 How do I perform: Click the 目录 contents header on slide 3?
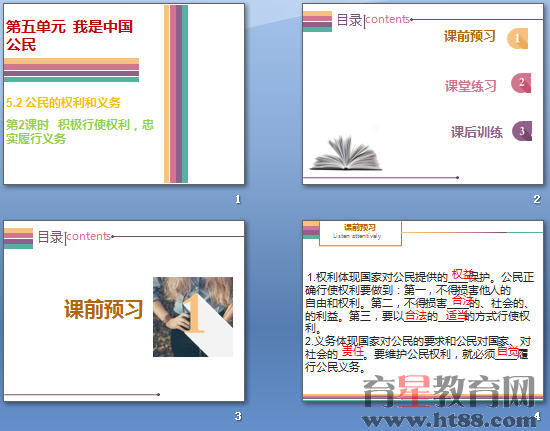(x=74, y=237)
